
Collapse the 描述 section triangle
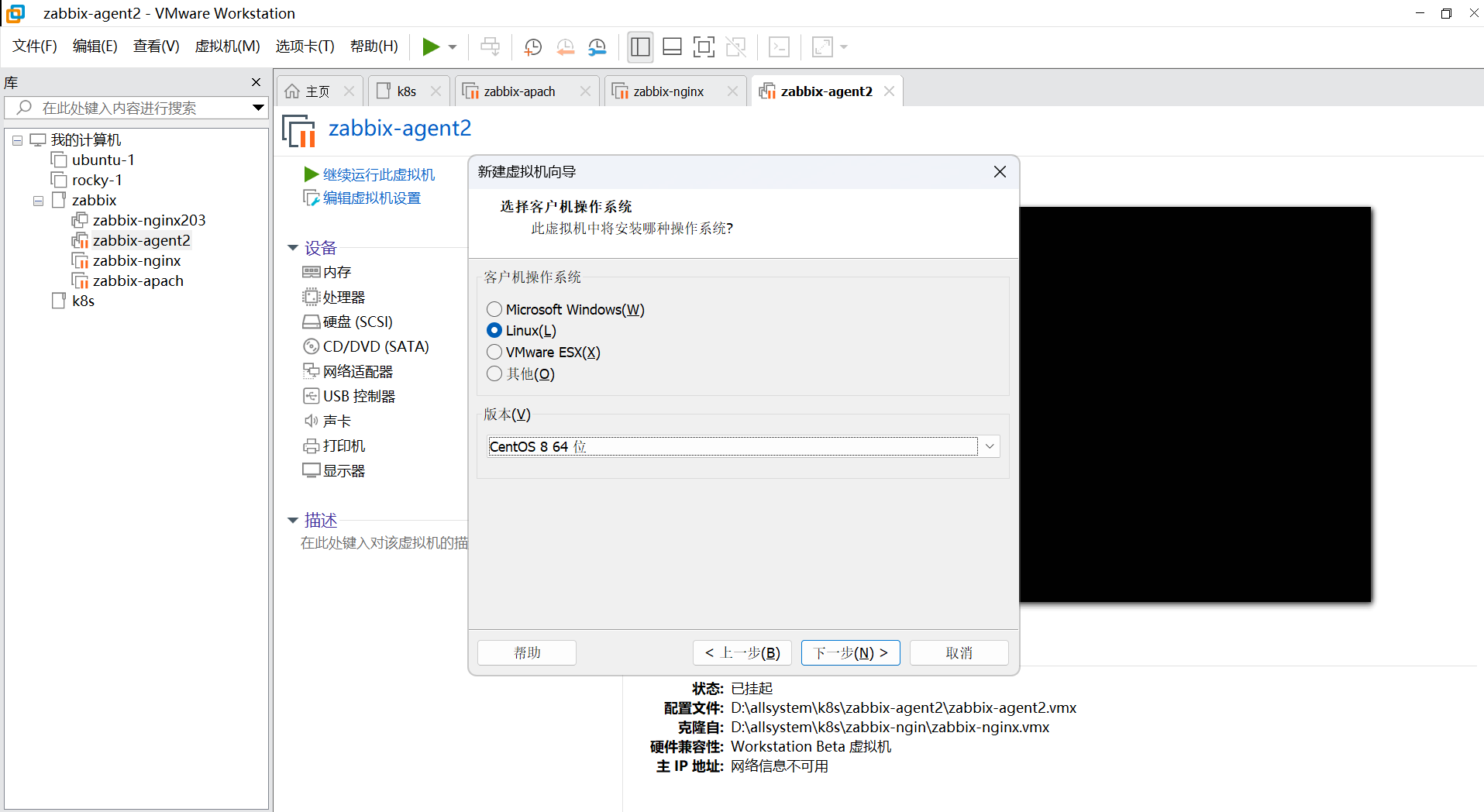tap(293, 520)
